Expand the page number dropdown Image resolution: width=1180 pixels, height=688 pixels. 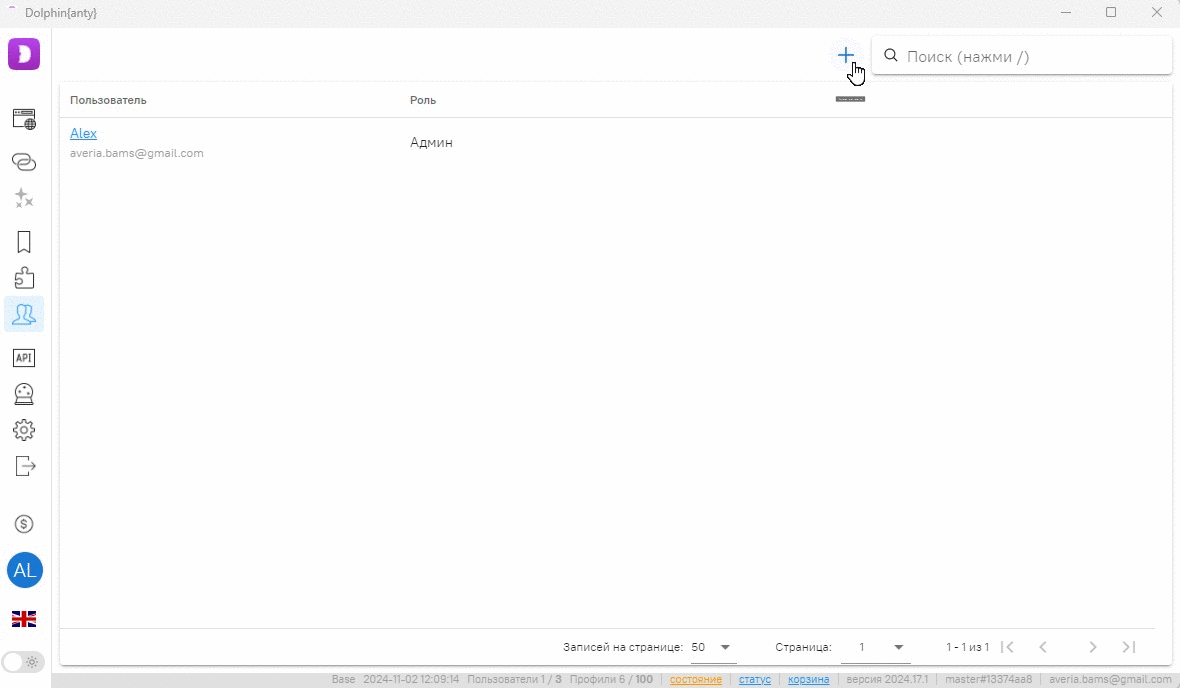[876, 647]
